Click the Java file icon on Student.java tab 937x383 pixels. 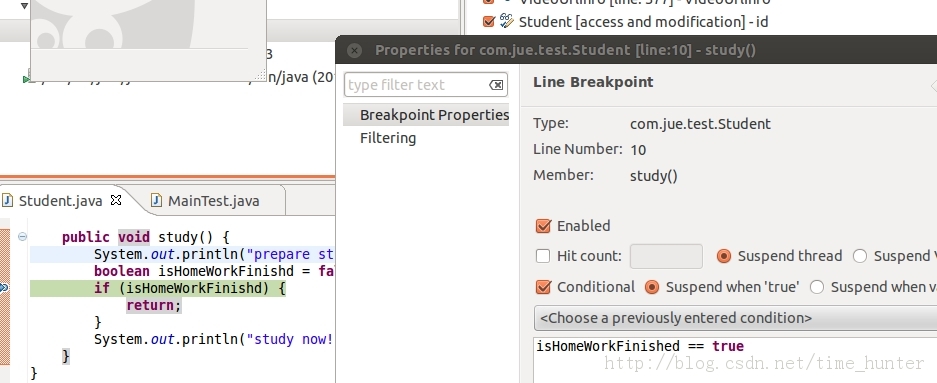(x=7, y=200)
